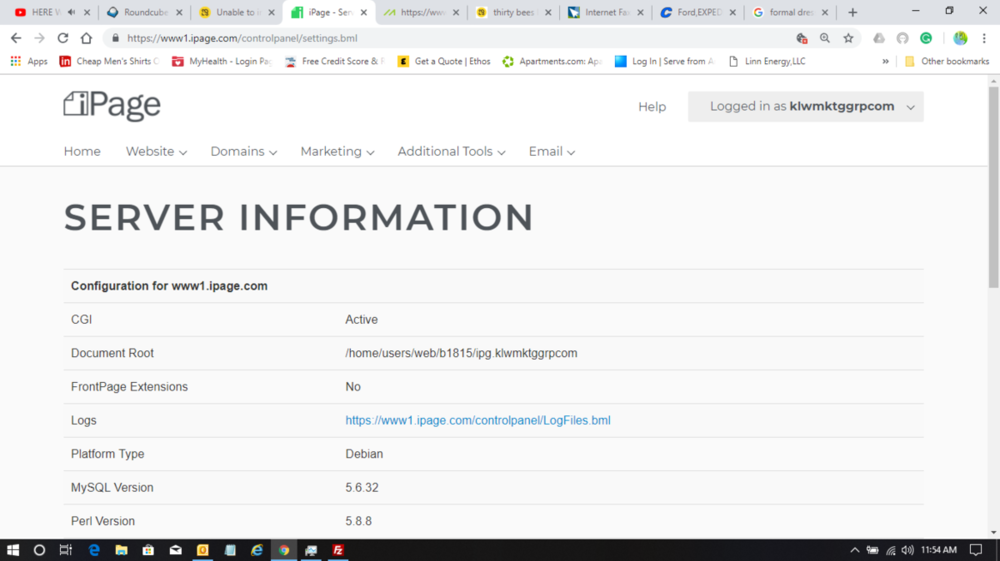1000x561 pixels.
Task: Switch to the Roundcube browser tab
Action: (145, 13)
